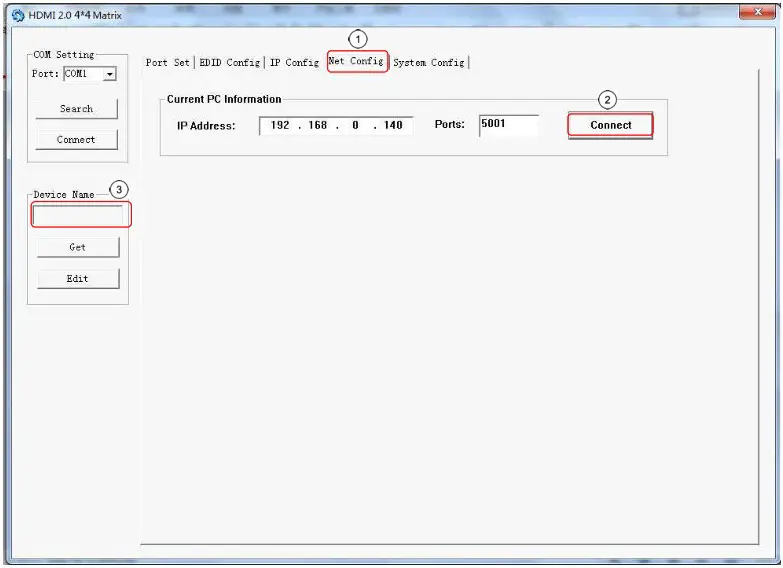Open the System Config tab
783x568 pixels.
pos(429,62)
